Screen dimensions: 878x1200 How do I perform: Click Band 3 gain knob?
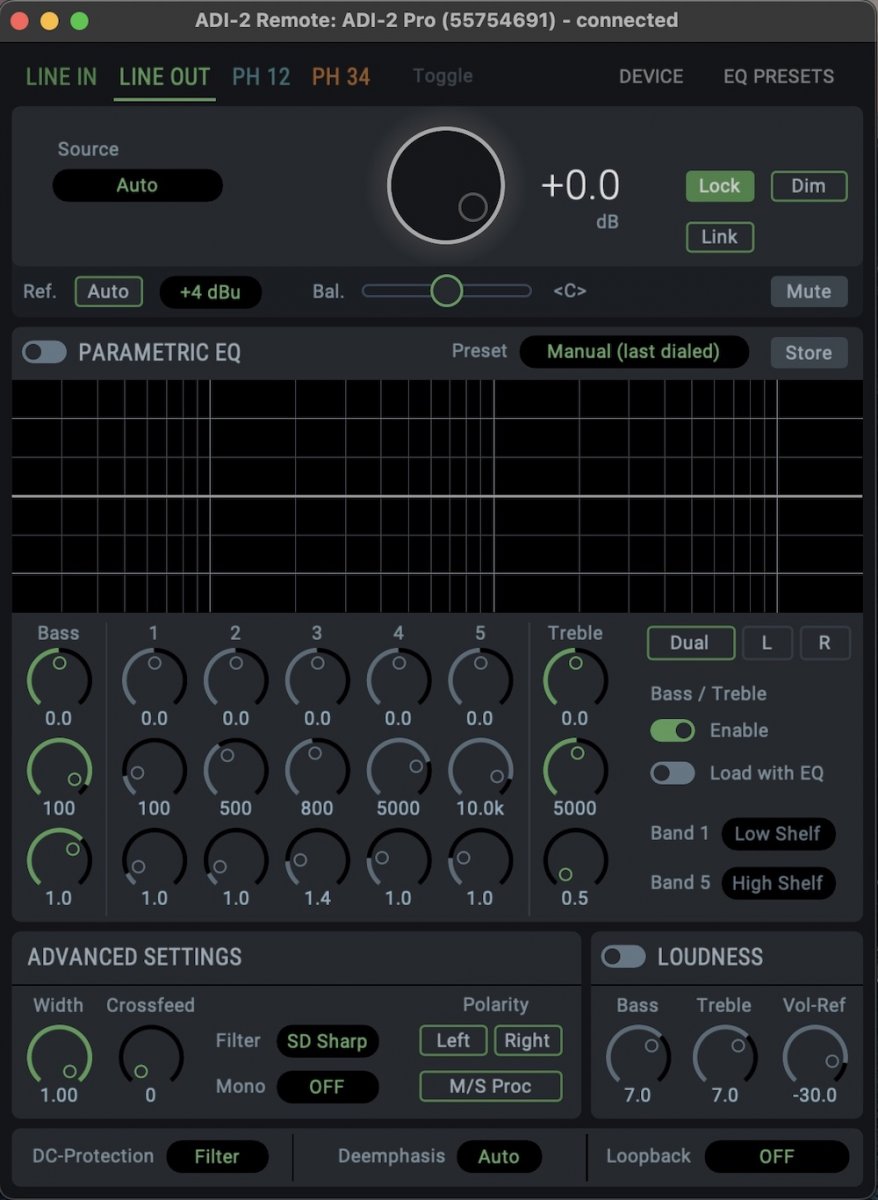pyautogui.click(x=317, y=680)
